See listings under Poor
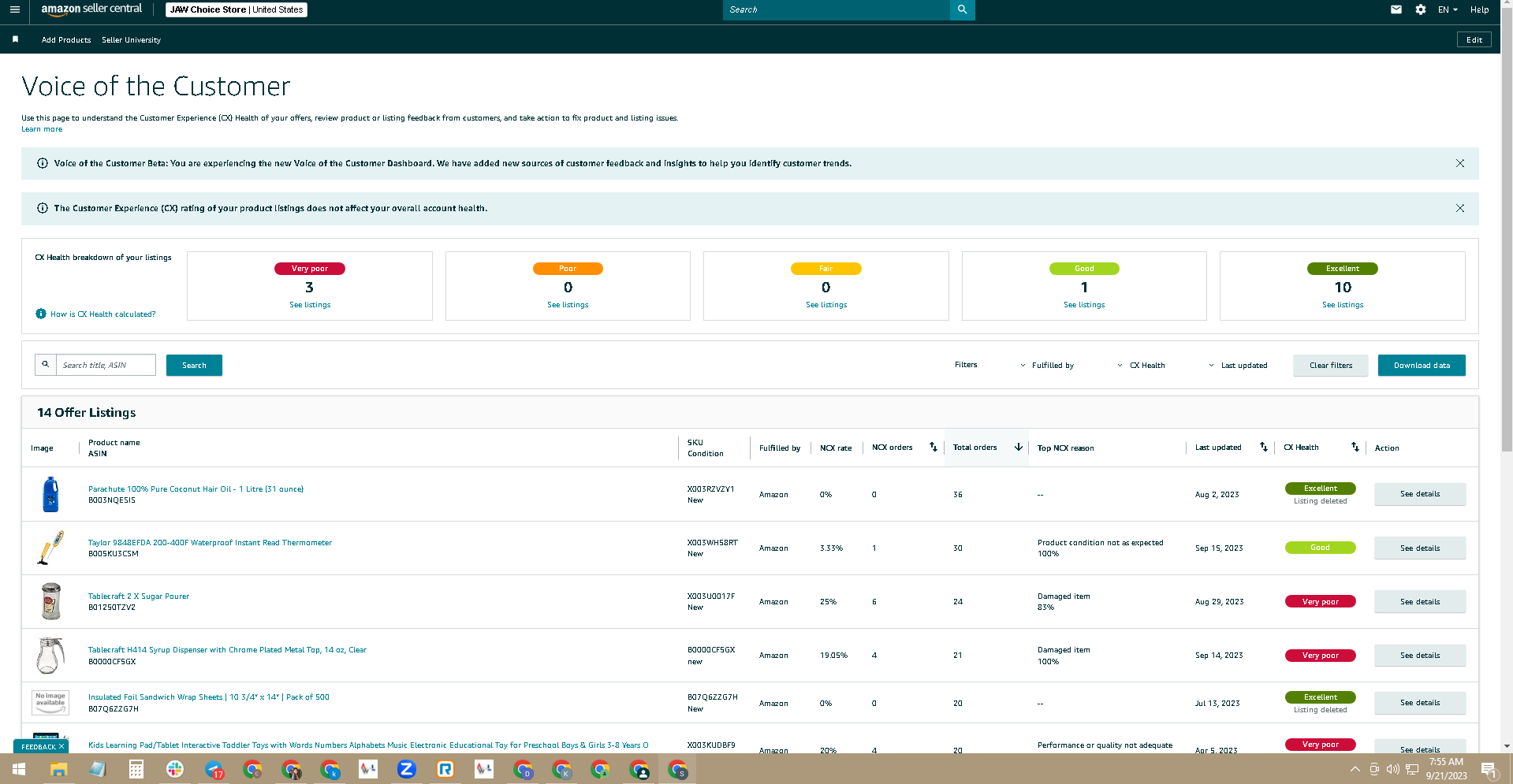 tap(568, 305)
